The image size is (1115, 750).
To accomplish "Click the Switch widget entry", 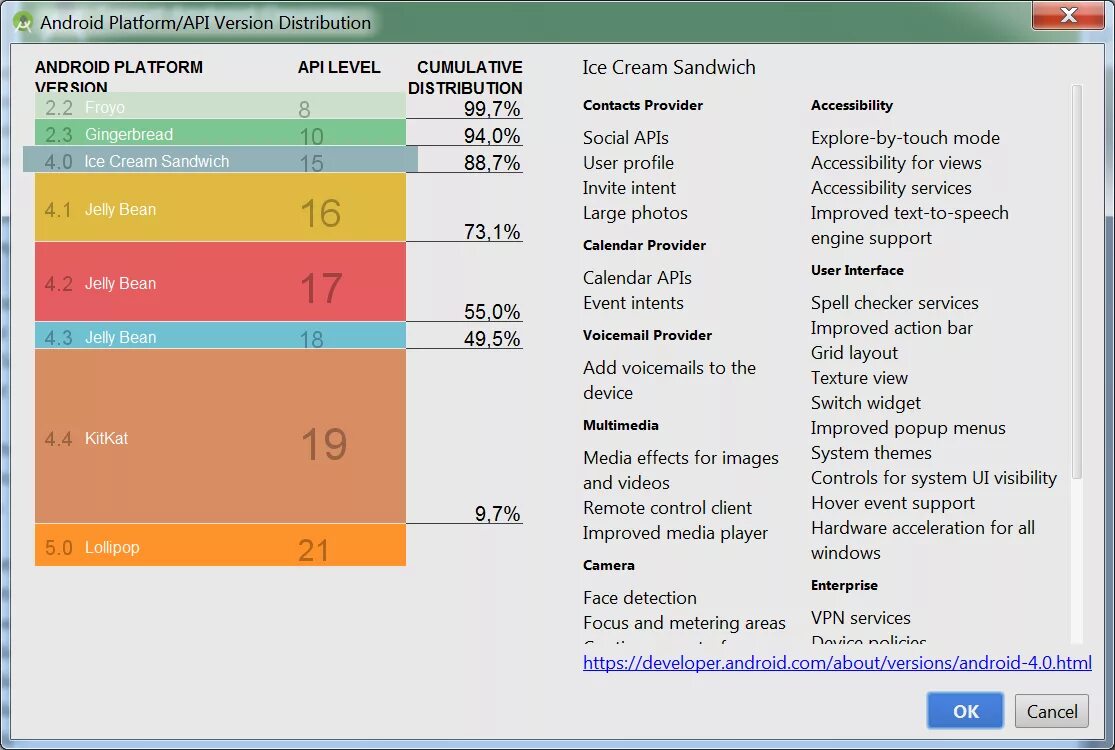I will (x=865, y=403).
